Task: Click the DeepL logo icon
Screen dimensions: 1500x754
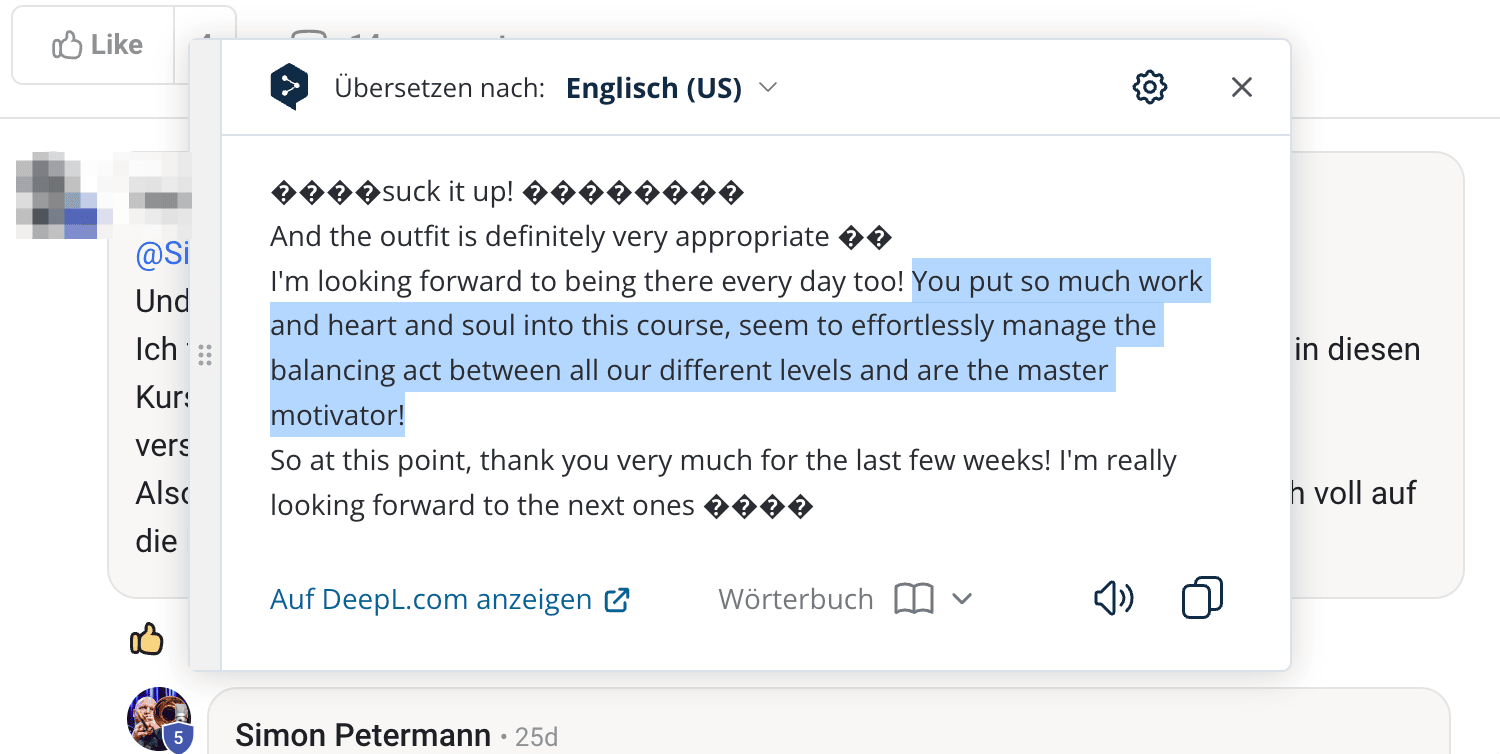Action: 289,87
